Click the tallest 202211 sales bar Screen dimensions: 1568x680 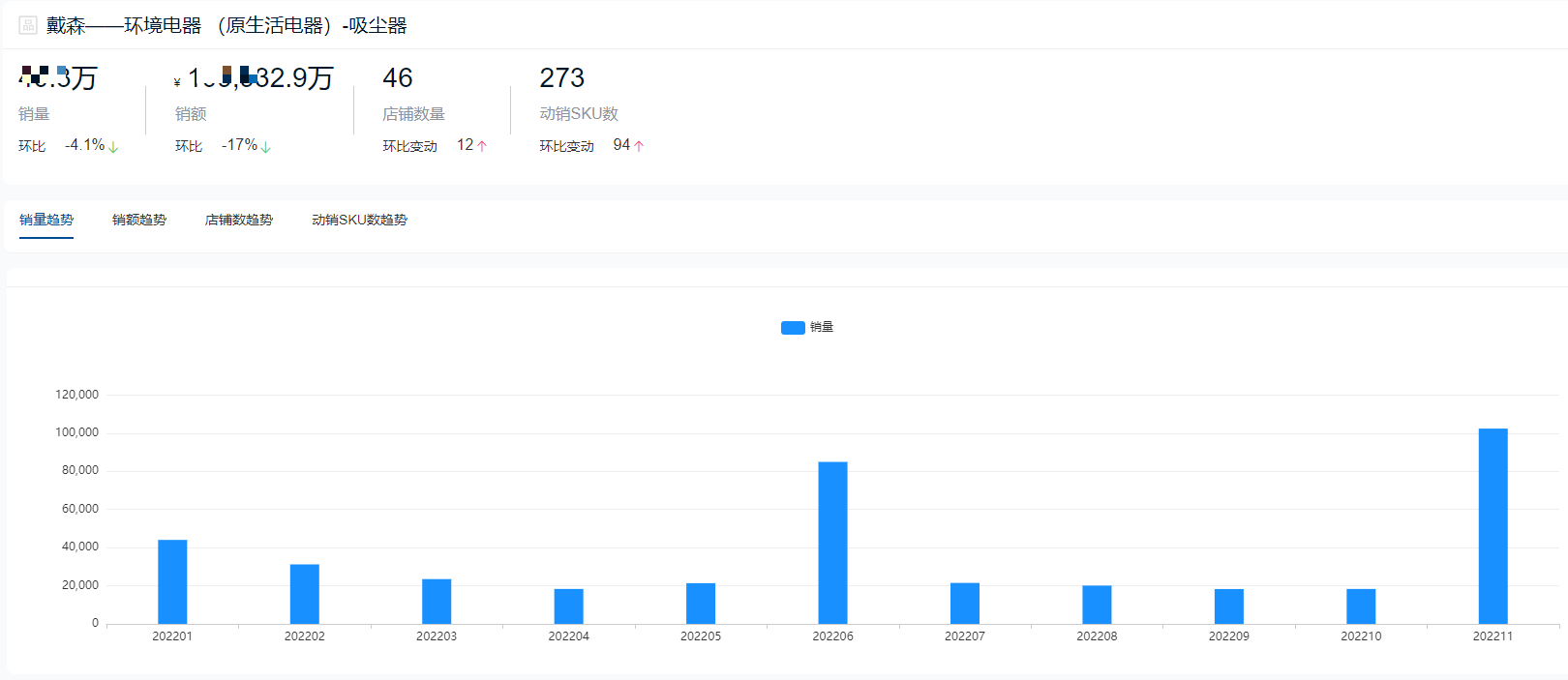click(1493, 526)
